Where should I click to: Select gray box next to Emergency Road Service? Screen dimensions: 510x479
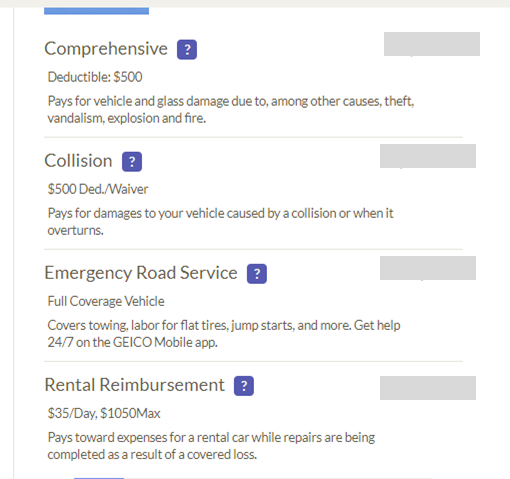point(428,268)
